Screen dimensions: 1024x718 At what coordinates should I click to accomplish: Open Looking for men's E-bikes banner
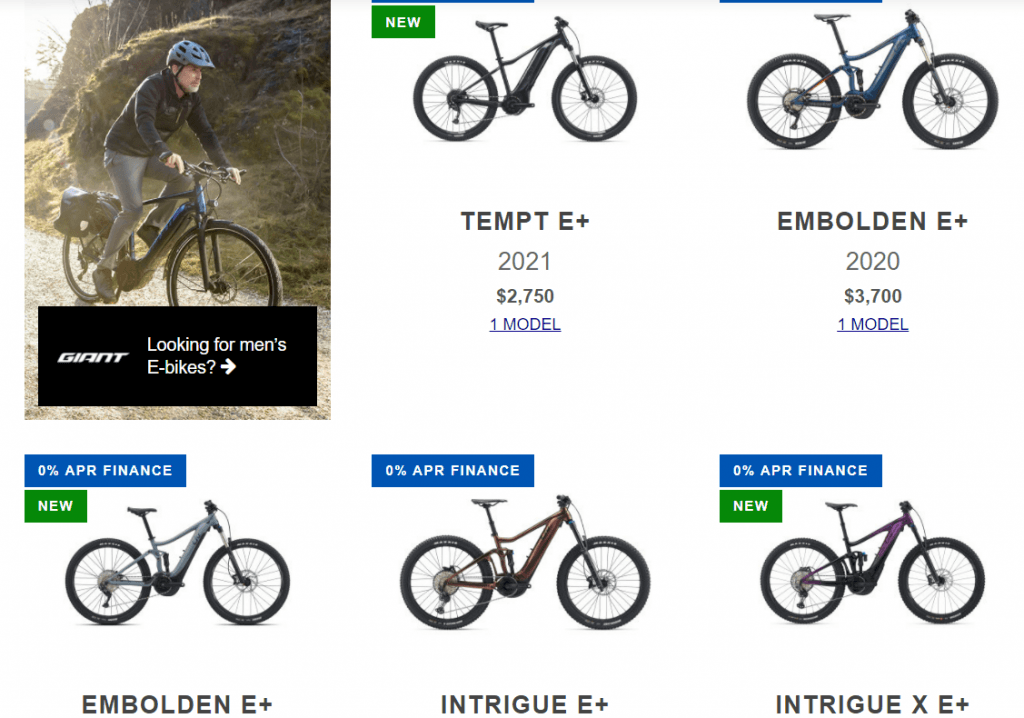[x=178, y=356]
